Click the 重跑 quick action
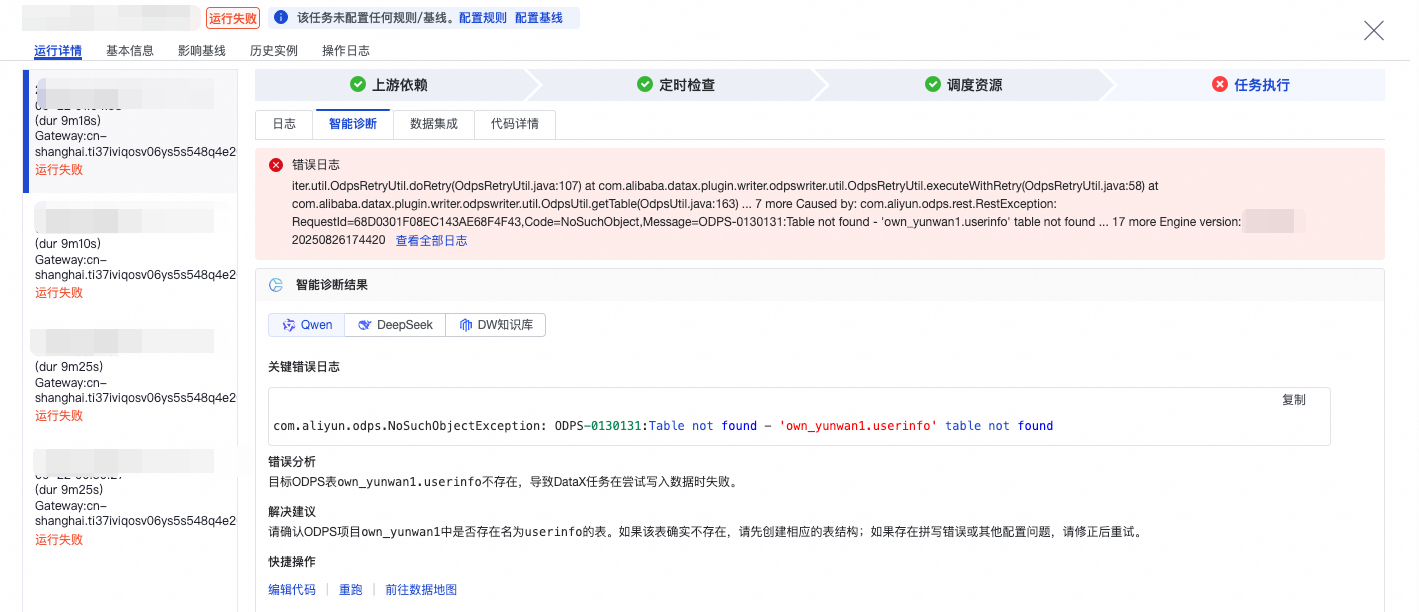The height and width of the screenshot is (612, 1419). click(x=351, y=590)
